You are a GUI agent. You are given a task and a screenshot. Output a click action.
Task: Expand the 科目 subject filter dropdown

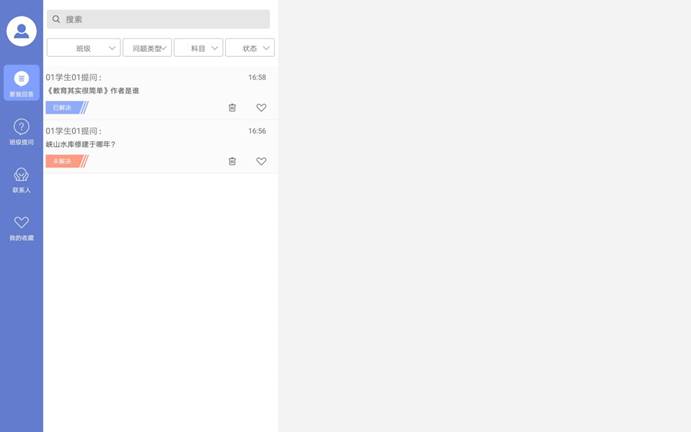click(198, 48)
